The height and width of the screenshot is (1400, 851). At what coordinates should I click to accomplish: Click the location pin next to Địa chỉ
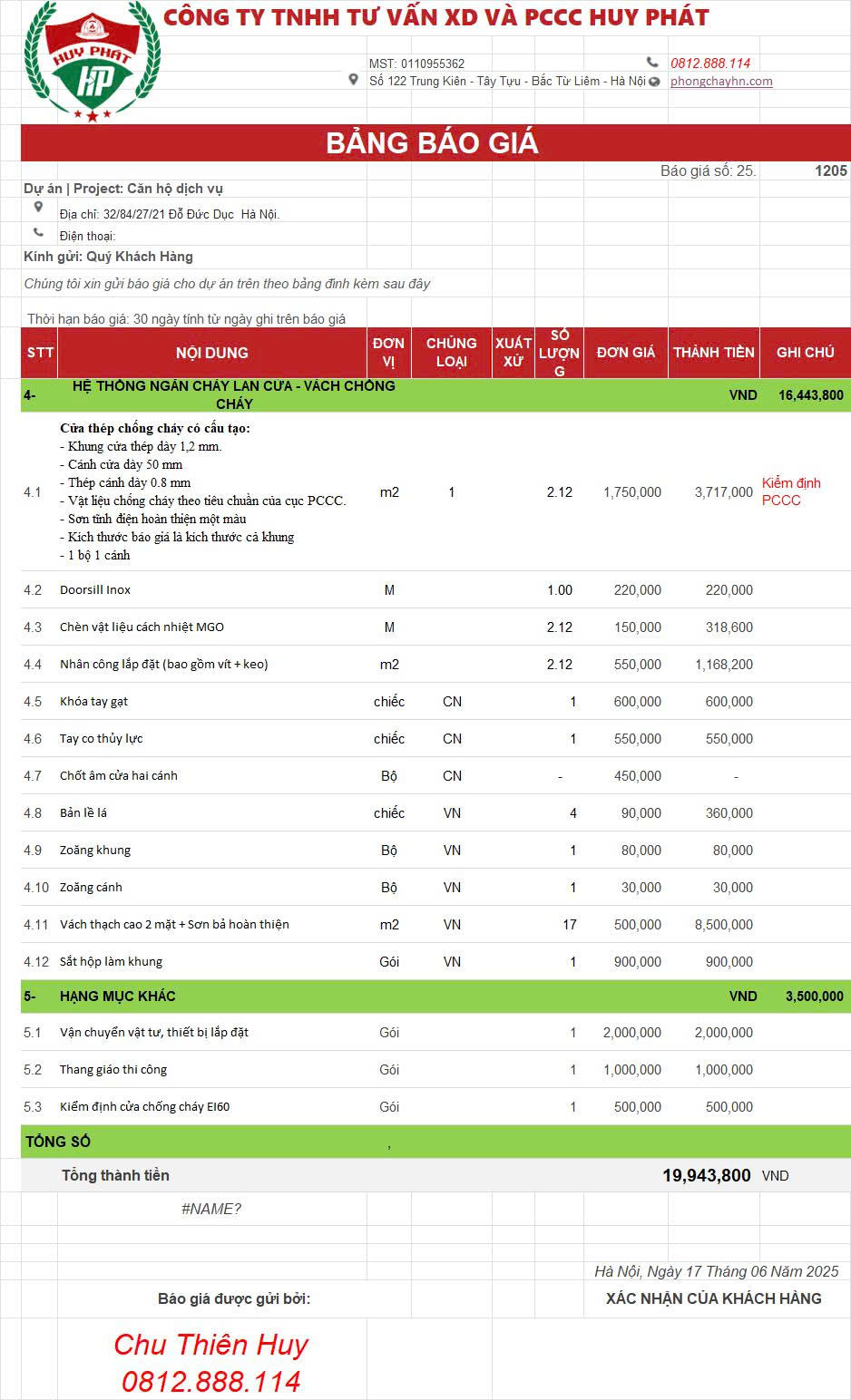click(38, 208)
